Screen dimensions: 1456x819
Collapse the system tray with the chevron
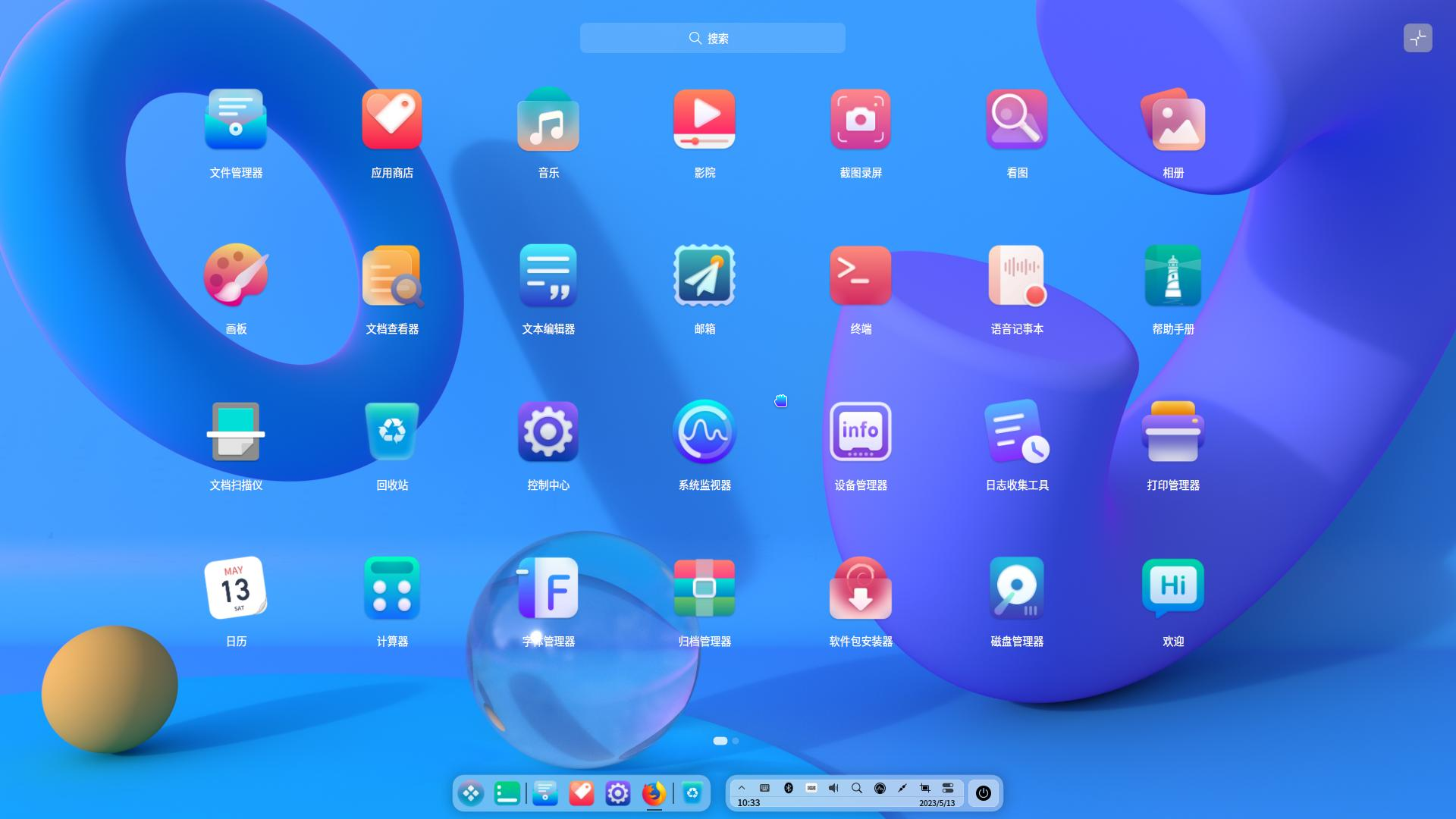(x=742, y=789)
